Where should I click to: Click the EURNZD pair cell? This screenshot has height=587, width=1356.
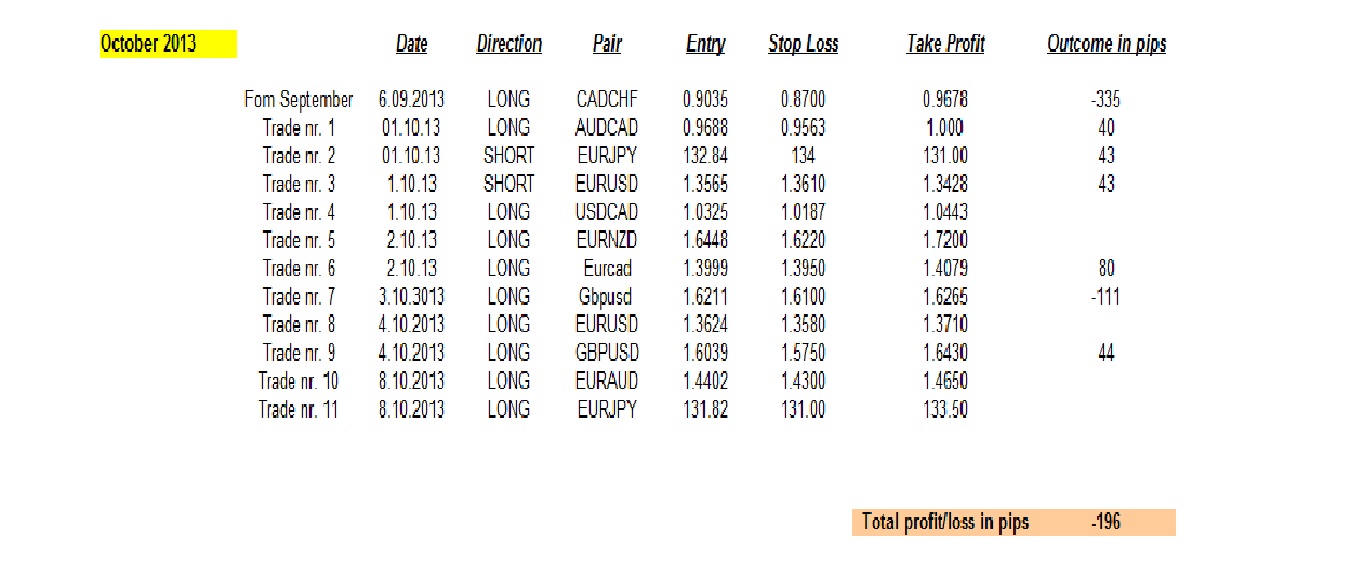(607, 240)
